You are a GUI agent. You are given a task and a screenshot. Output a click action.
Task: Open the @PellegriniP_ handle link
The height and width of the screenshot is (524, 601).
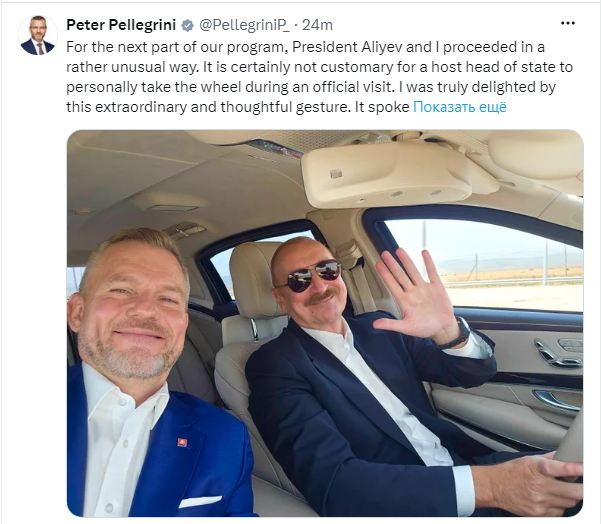[x=244, y=25]
